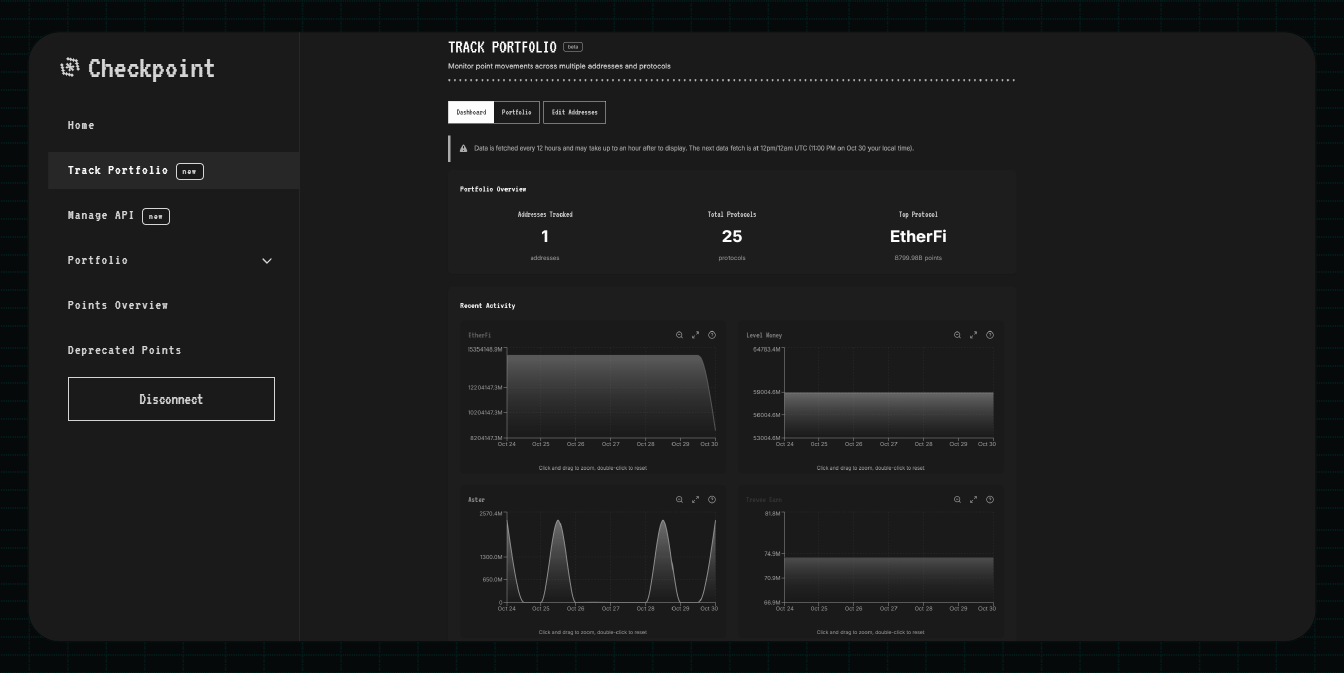This screenshot has height=673, width=1344.
Task: Expand the Trevee Earn chart to fullscreen
Action: (974, 500)
